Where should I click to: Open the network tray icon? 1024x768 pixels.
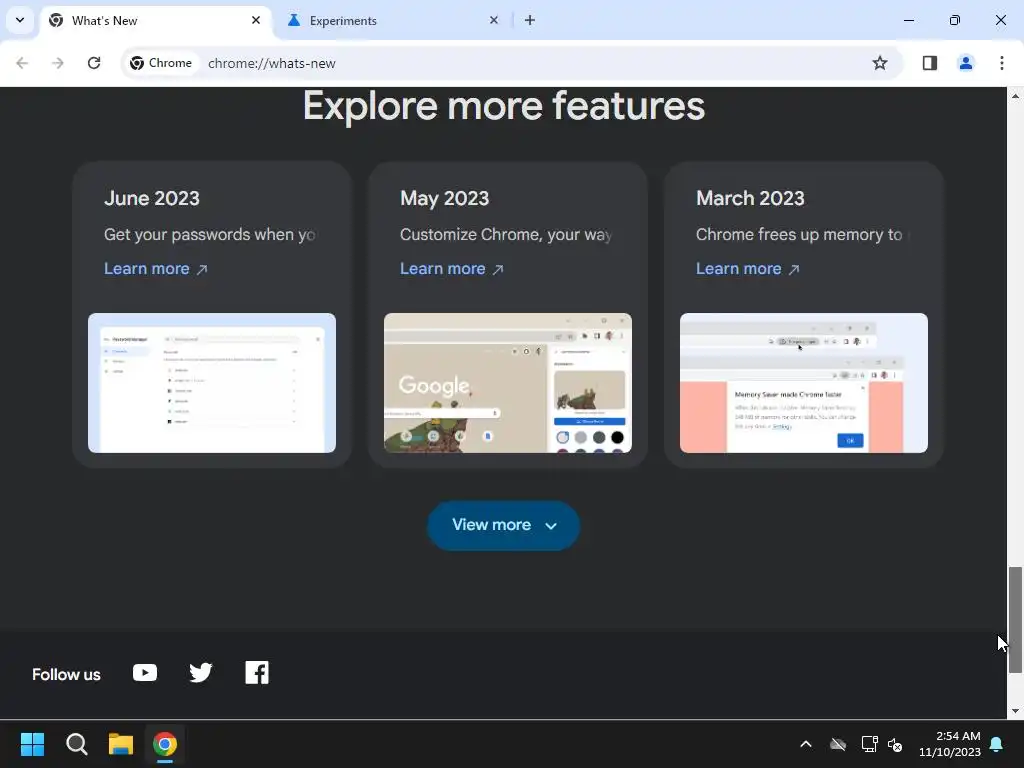click(869, 744)
